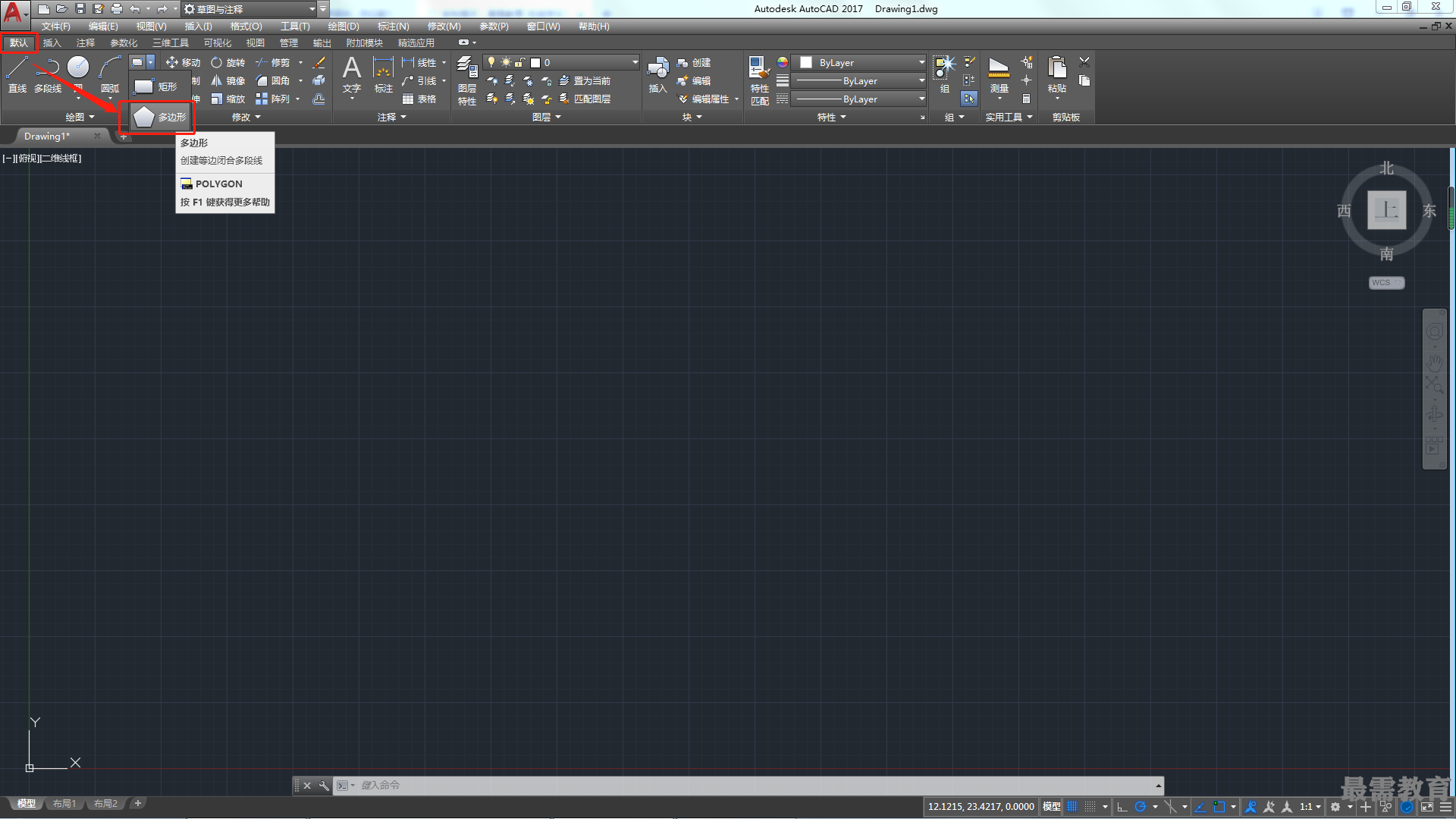Click 创建 (Create block) button

(x=694, y=63)
